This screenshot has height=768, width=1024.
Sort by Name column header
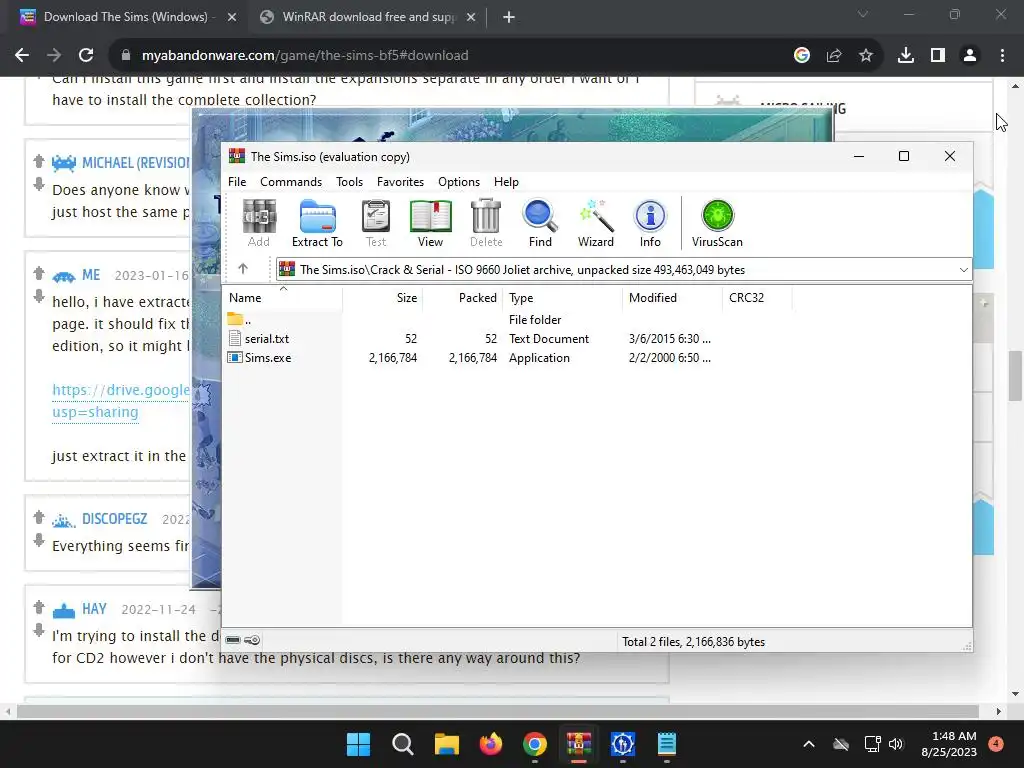[281, 298]
